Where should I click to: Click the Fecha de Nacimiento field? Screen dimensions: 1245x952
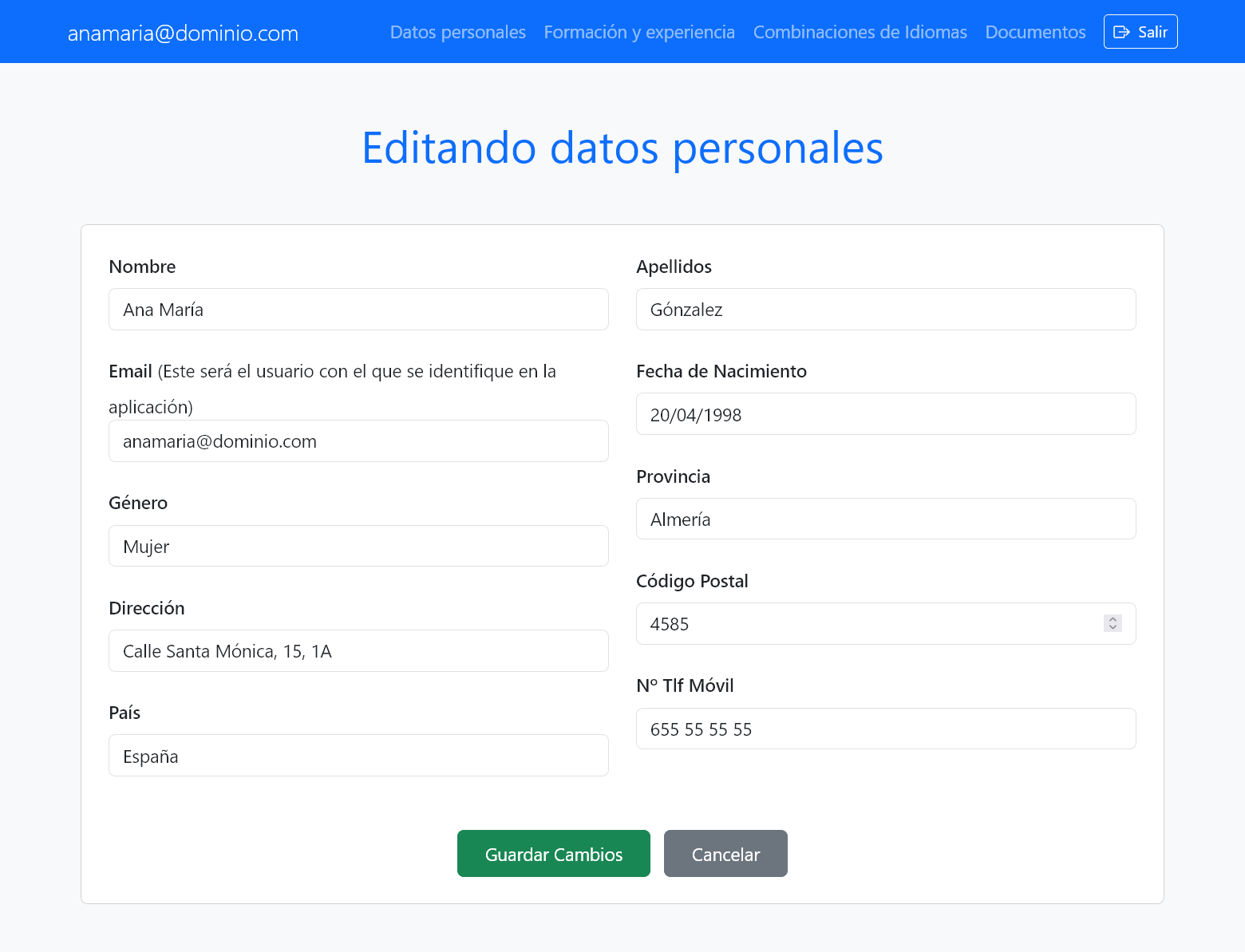click(885, 414)
